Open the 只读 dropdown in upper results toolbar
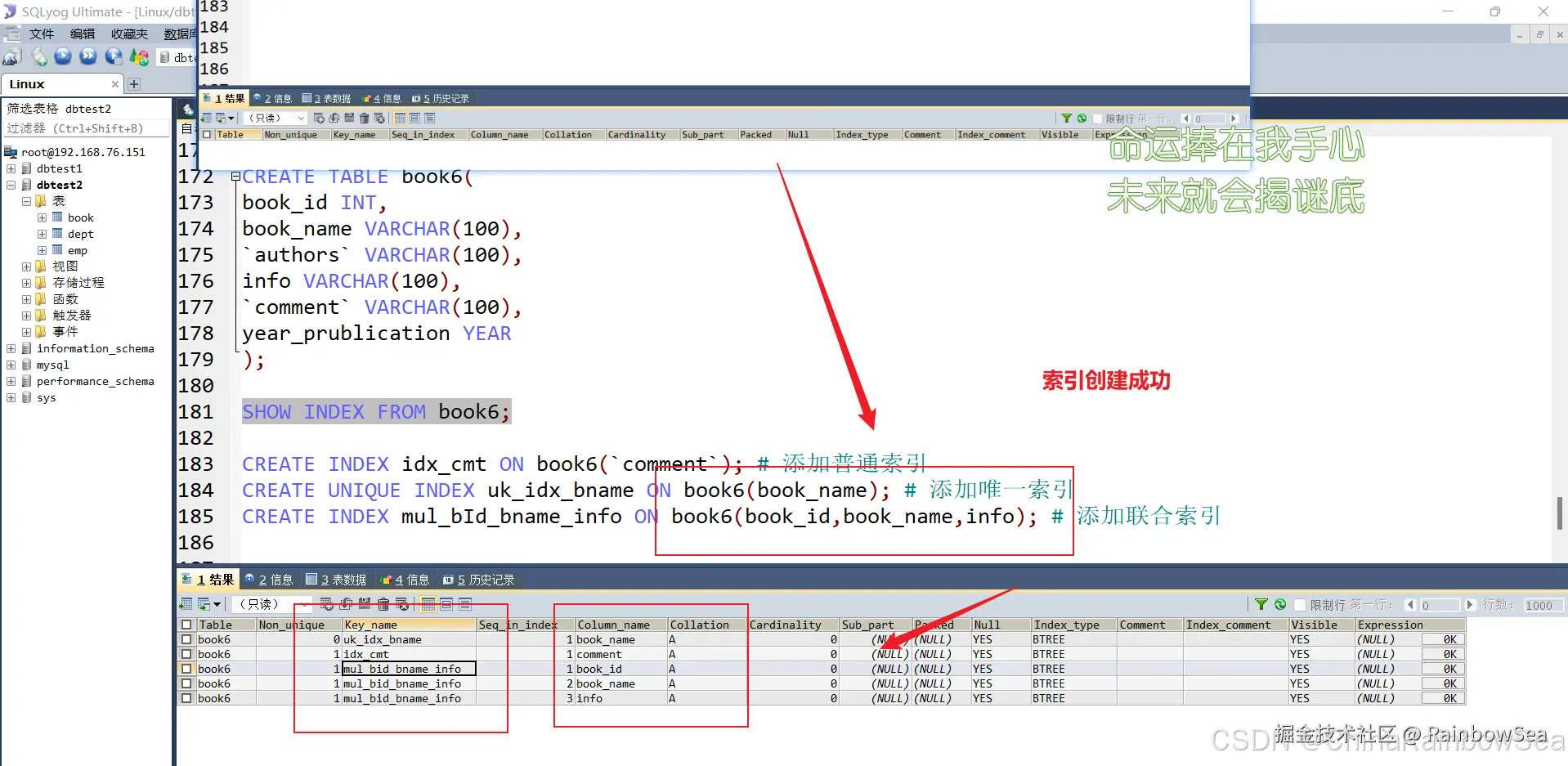 (x=275, y=119)
